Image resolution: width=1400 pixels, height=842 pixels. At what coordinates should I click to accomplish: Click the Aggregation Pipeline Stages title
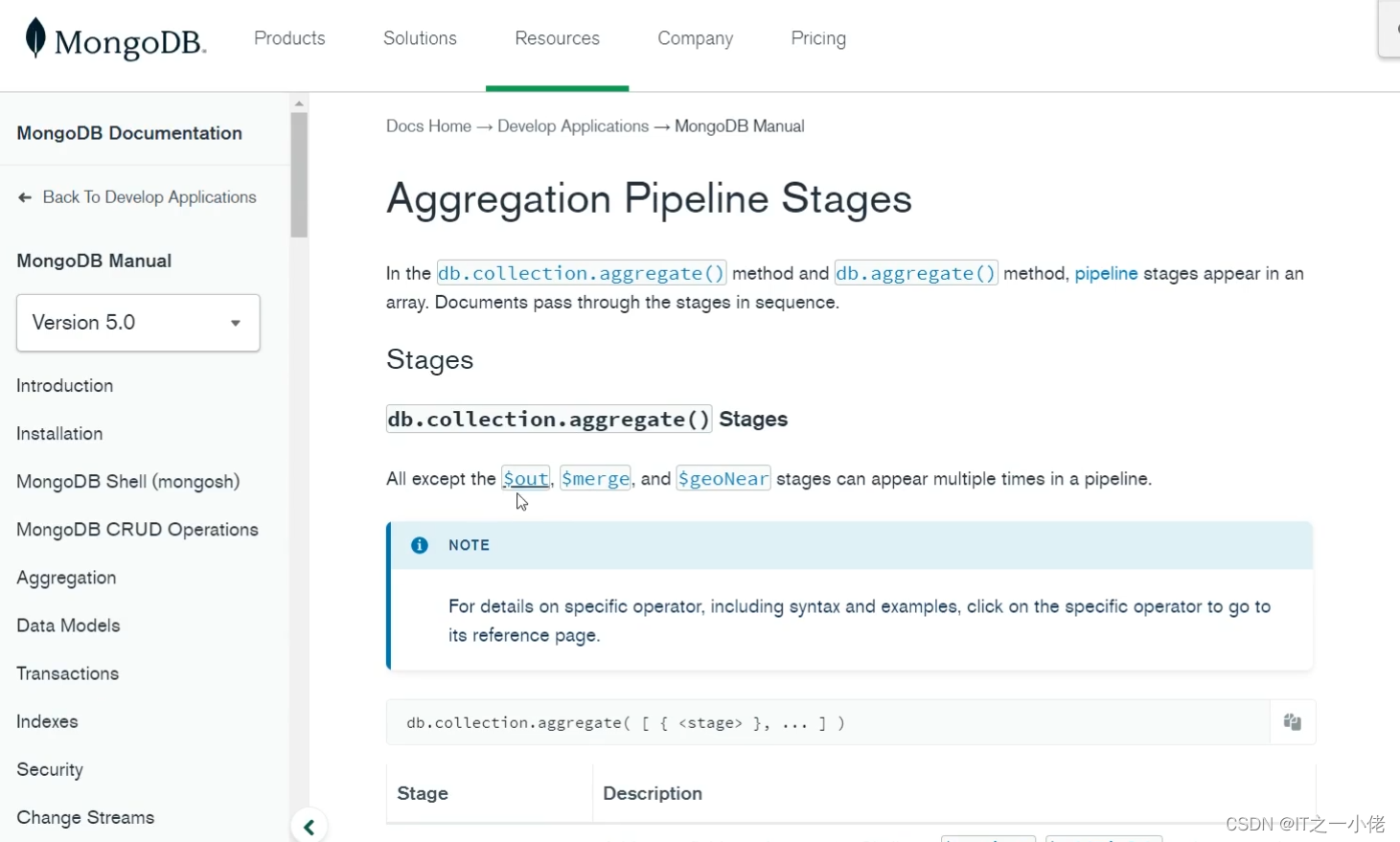[649, 199]
